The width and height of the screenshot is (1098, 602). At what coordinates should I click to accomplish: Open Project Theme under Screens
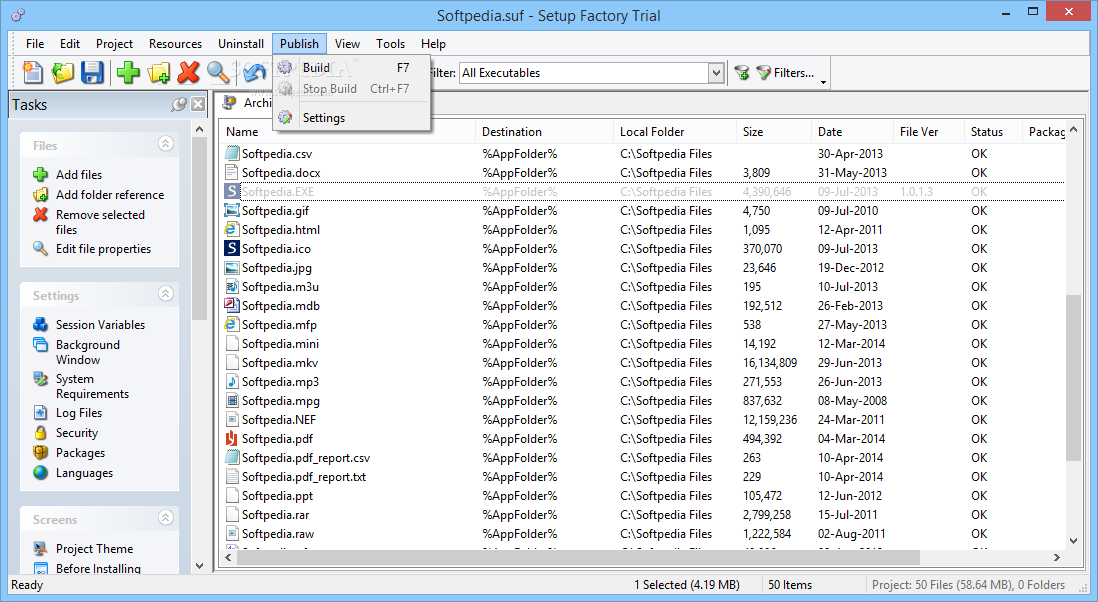point(95,549)
